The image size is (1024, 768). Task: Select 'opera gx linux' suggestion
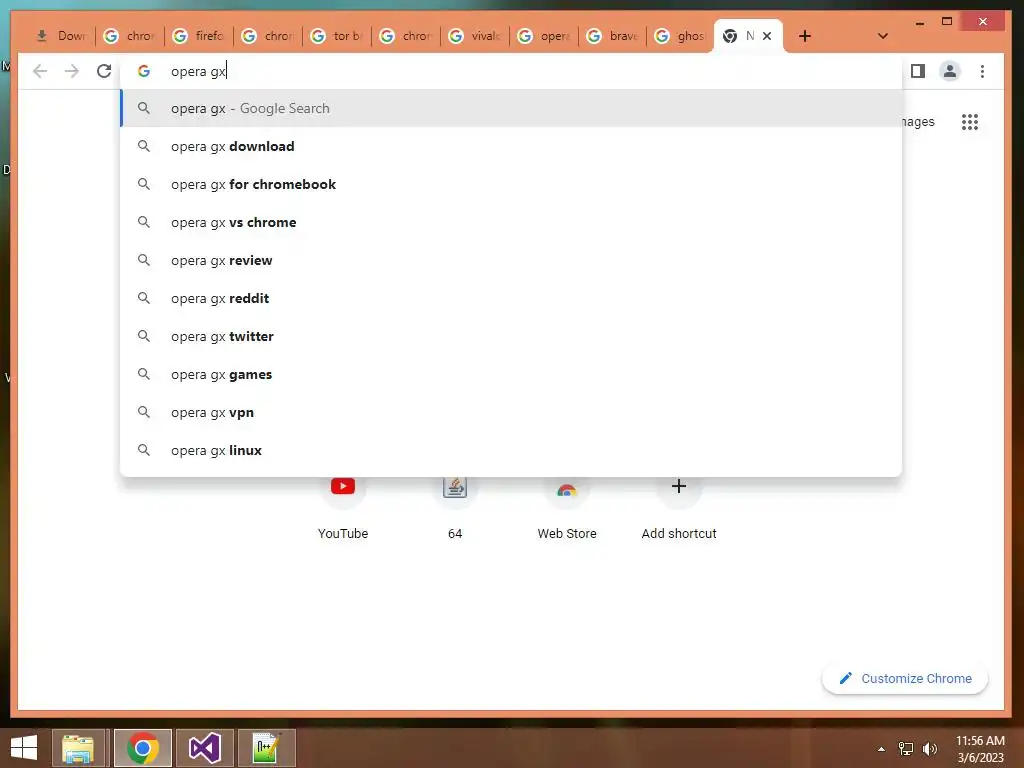pos(511,450)
